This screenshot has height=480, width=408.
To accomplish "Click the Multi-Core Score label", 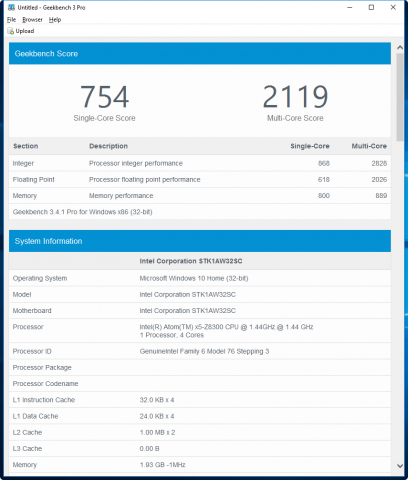I will [295, 118].
